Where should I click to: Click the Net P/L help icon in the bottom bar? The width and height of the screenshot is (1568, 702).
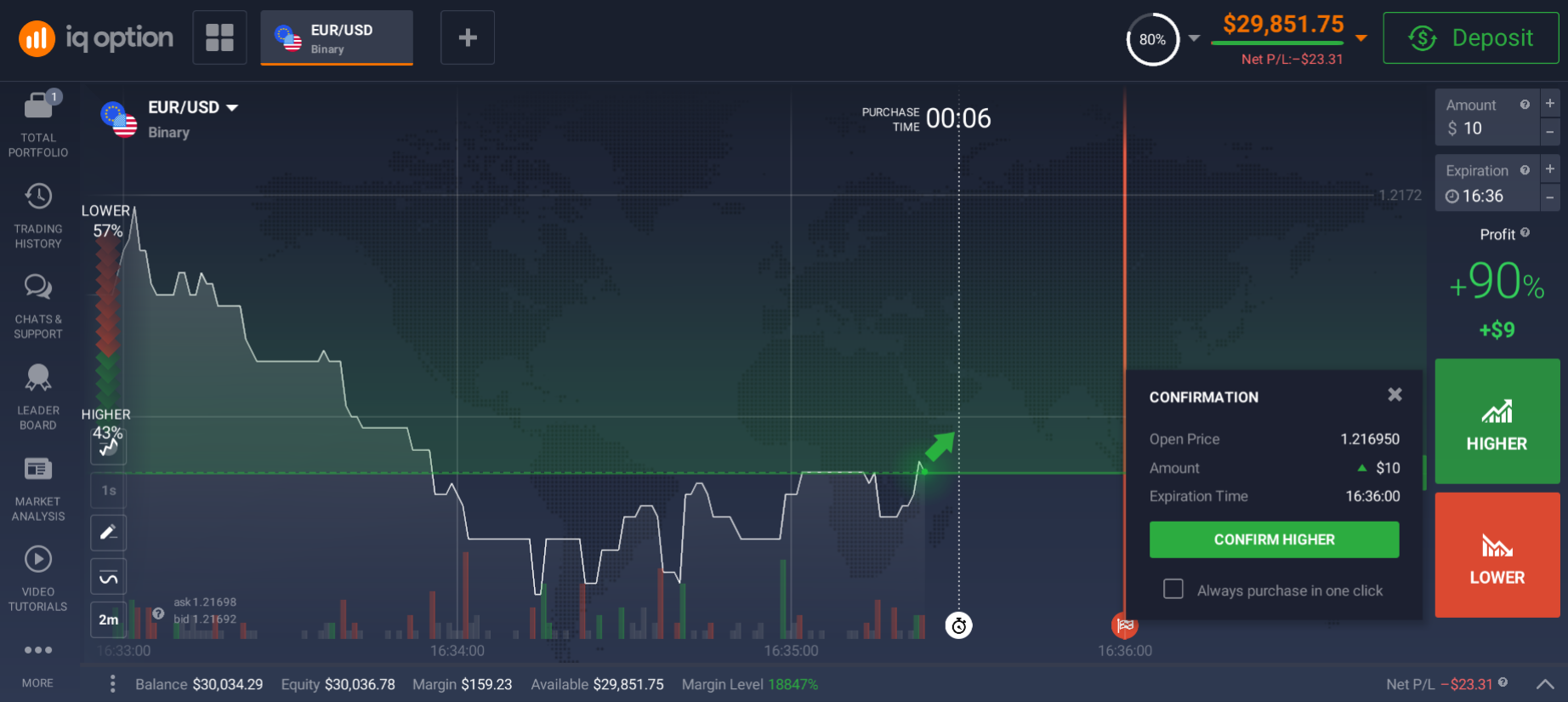1503,682
